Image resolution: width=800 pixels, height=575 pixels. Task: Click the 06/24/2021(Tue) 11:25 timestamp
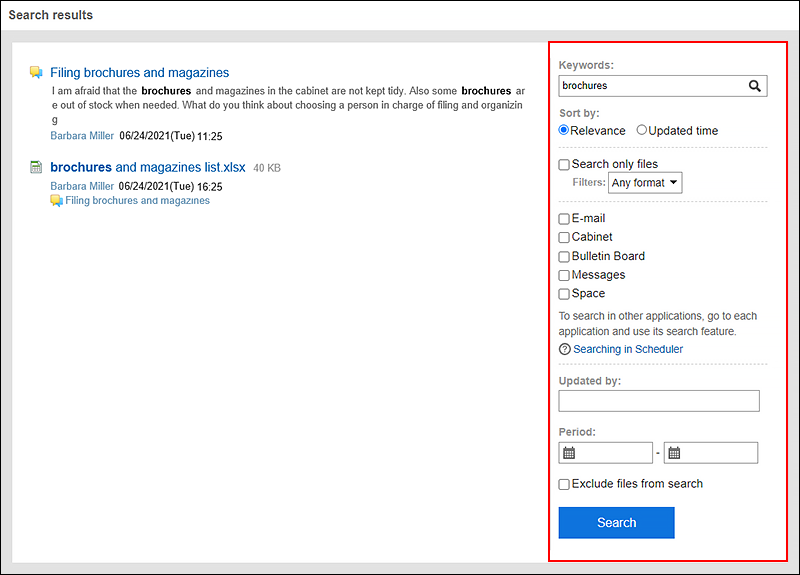[x=171, y=136]
